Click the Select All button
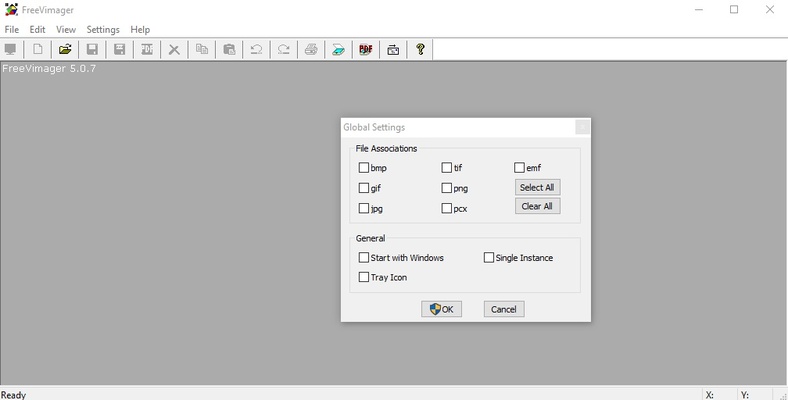Viewport: 788px width, 400px height. 537,187
